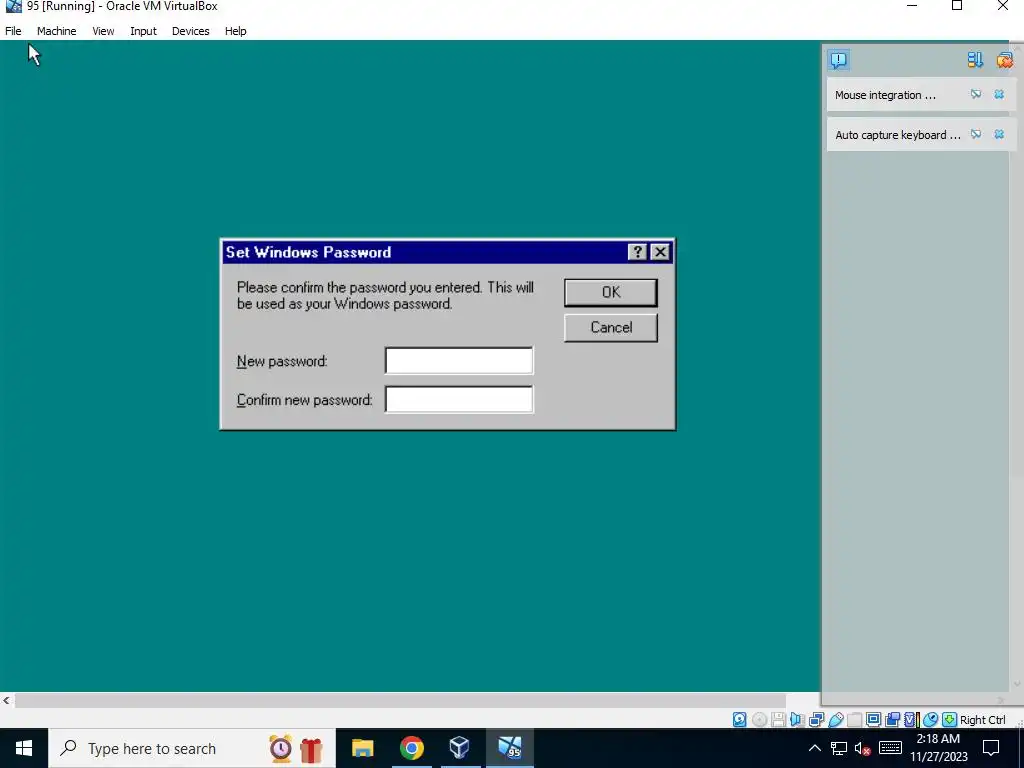
Task: Open VirtualBox Manager cube taskbar icon
Action: tap(460, 748)
